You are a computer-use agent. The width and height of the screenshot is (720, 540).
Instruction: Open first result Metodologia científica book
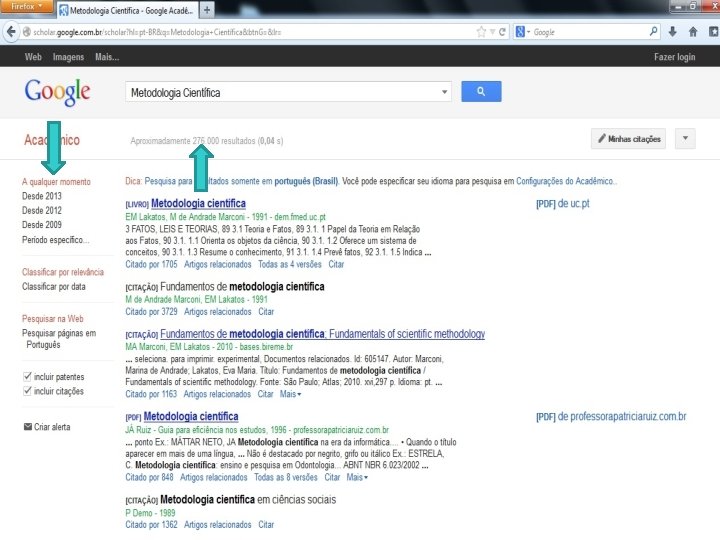pyautogui.click(x=198, y=203)
